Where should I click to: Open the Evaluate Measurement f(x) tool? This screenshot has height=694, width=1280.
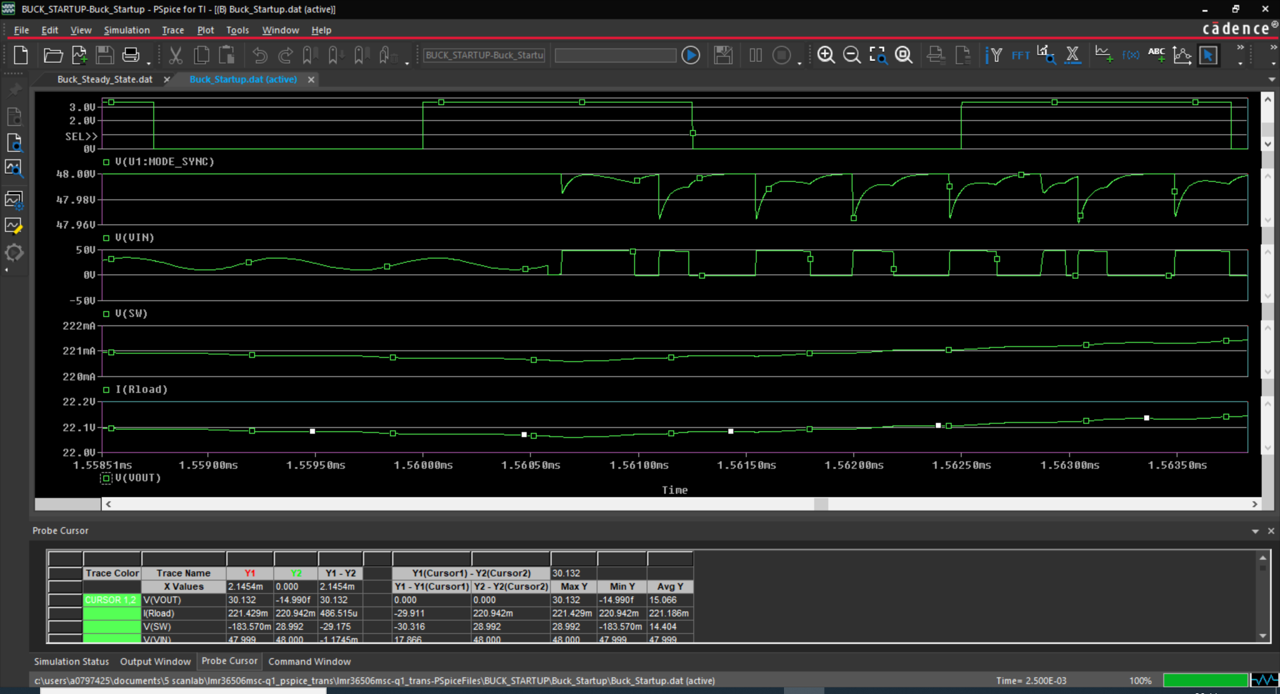pyautogui.click(x=1131, y=55)
